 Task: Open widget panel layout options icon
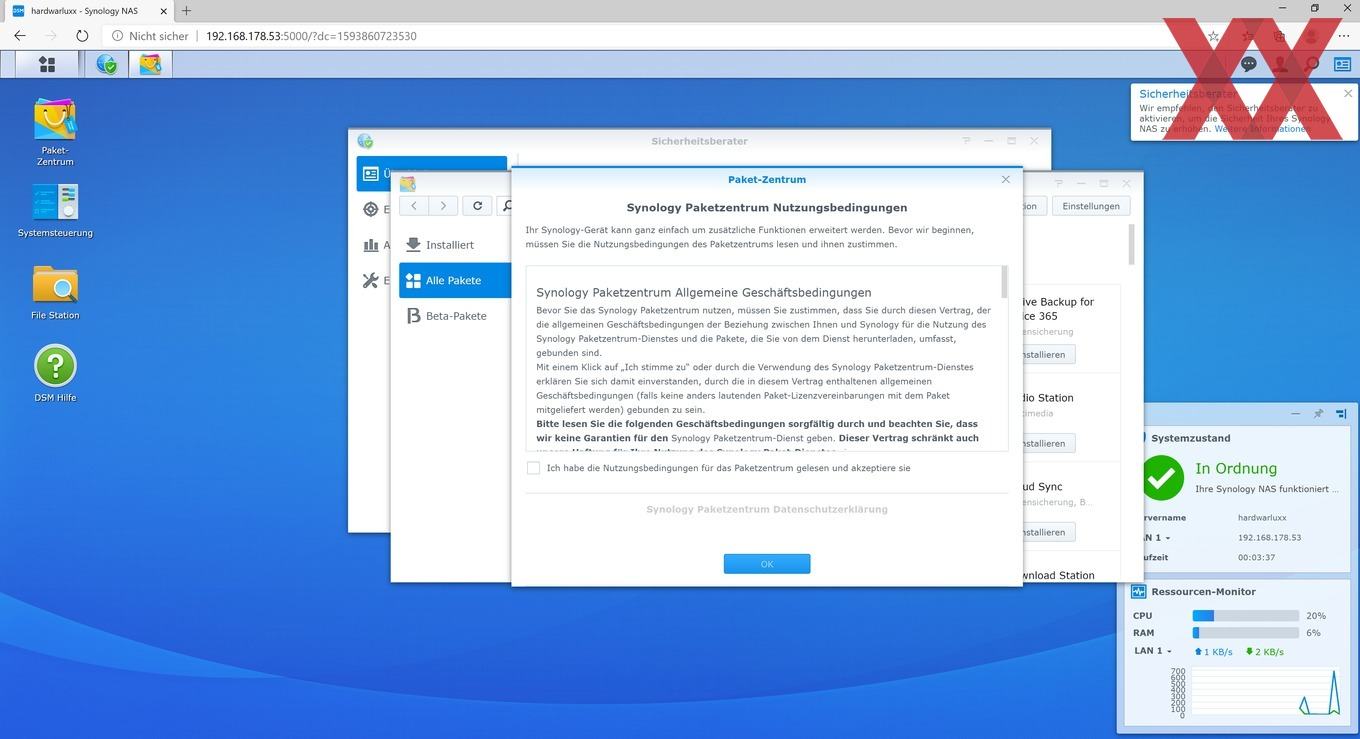(1341, 413)
